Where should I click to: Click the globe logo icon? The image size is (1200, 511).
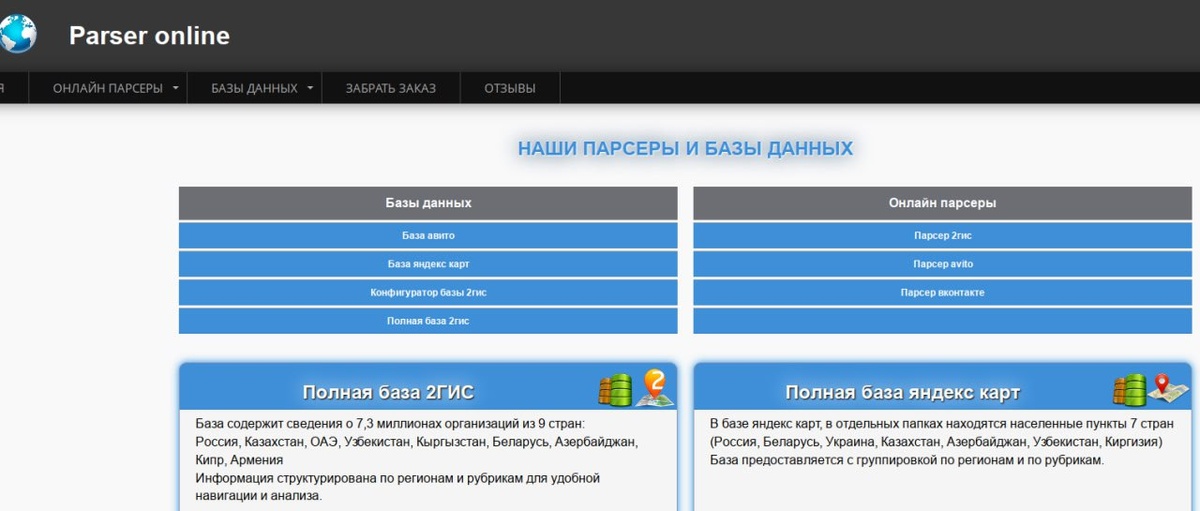17,34
